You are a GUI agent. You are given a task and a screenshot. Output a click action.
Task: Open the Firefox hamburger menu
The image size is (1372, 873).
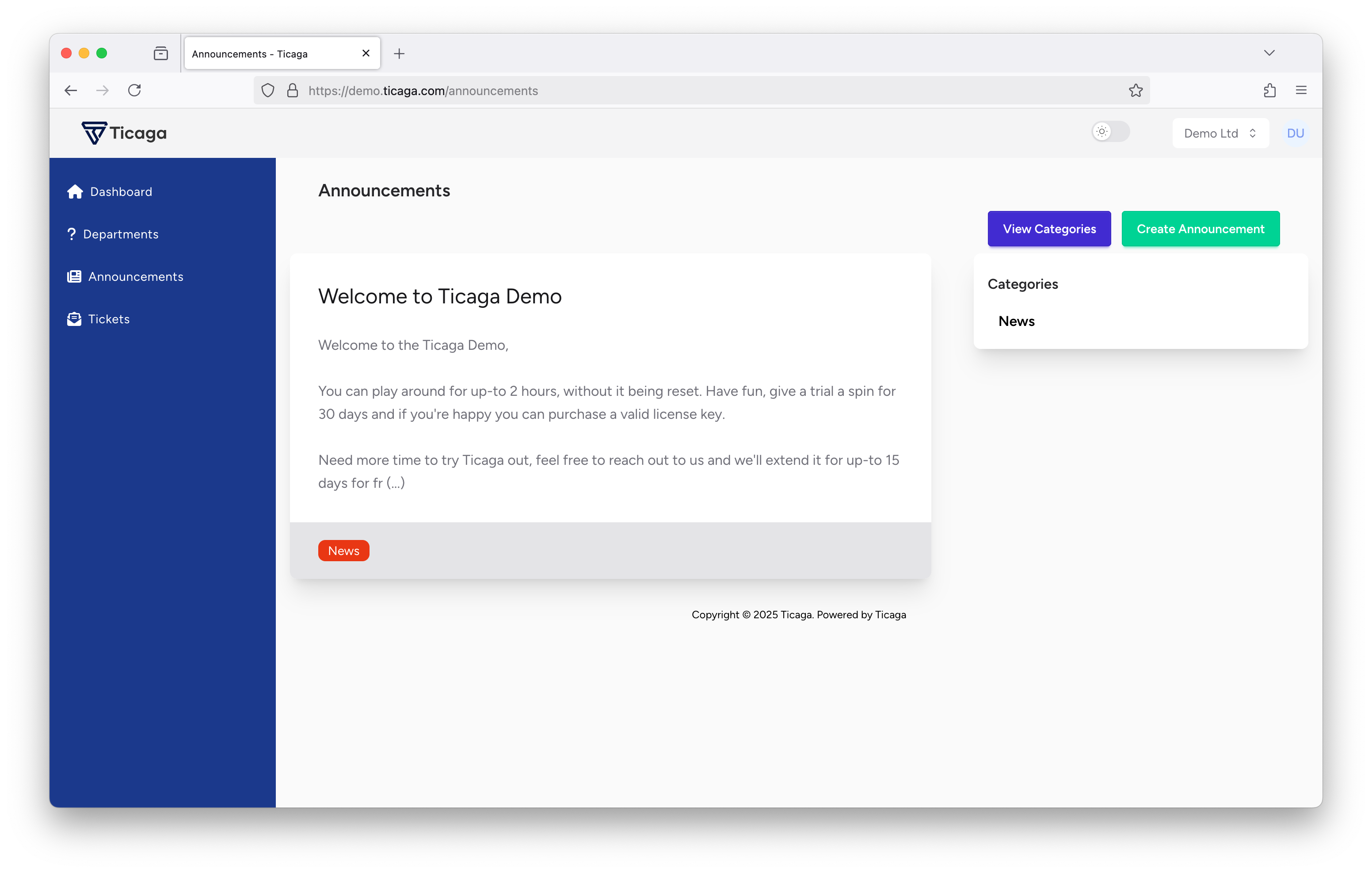[x=1301, y=91]
